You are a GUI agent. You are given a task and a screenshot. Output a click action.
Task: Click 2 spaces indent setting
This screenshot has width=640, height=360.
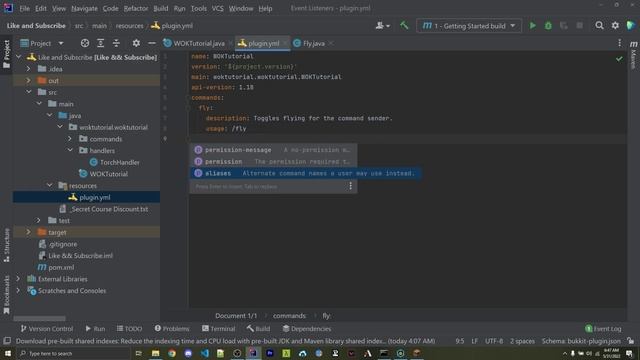[x=522, y=341]
